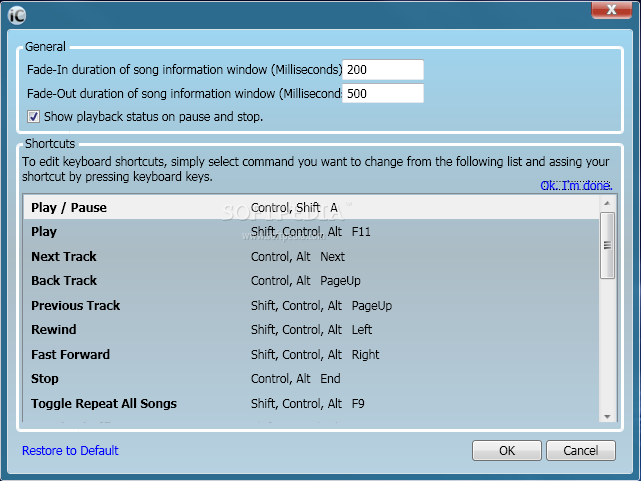Click the Ok. I'm done. link

click(x=576, y=186)
